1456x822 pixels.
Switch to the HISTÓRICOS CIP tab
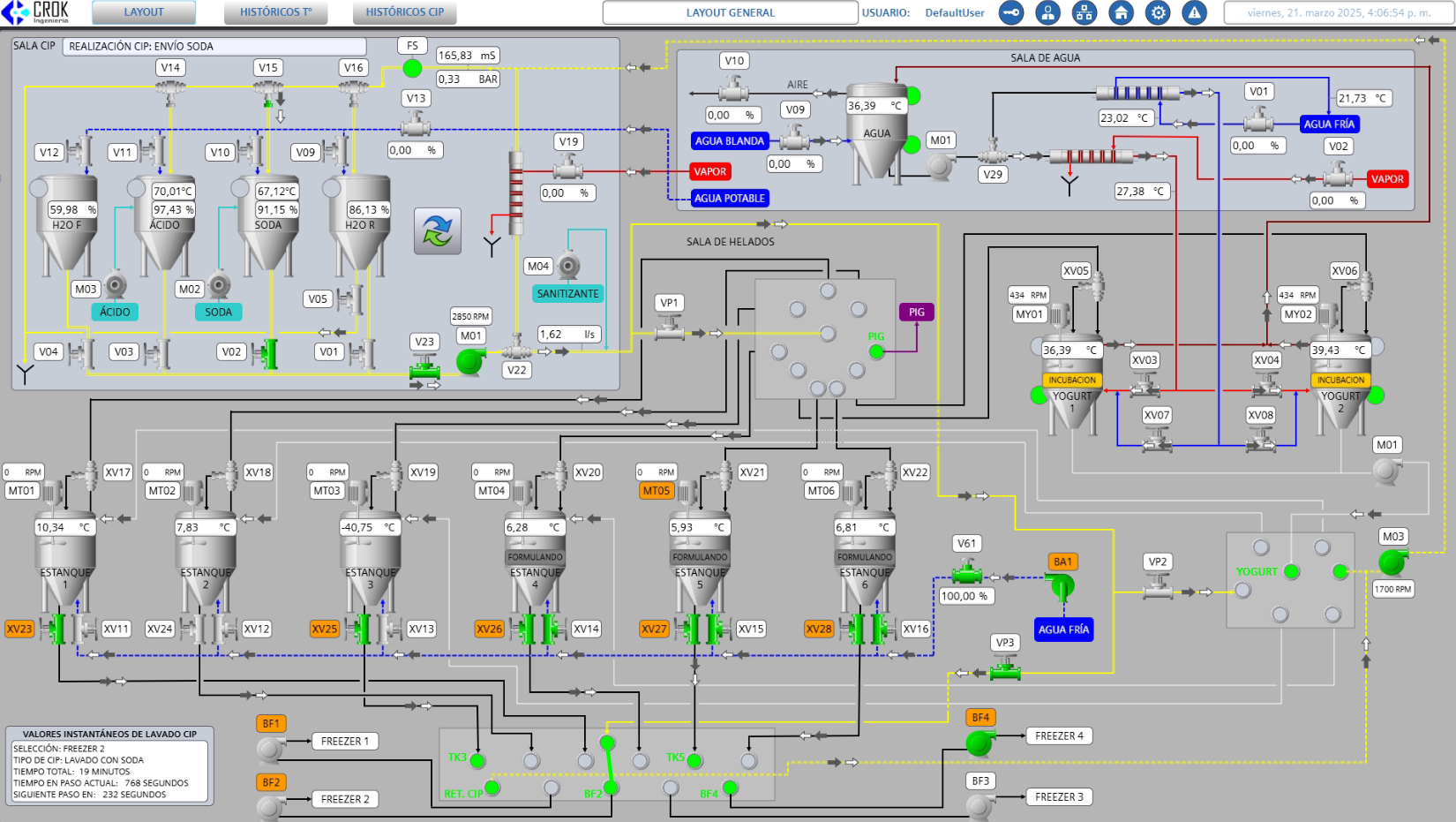click(405, 12)
